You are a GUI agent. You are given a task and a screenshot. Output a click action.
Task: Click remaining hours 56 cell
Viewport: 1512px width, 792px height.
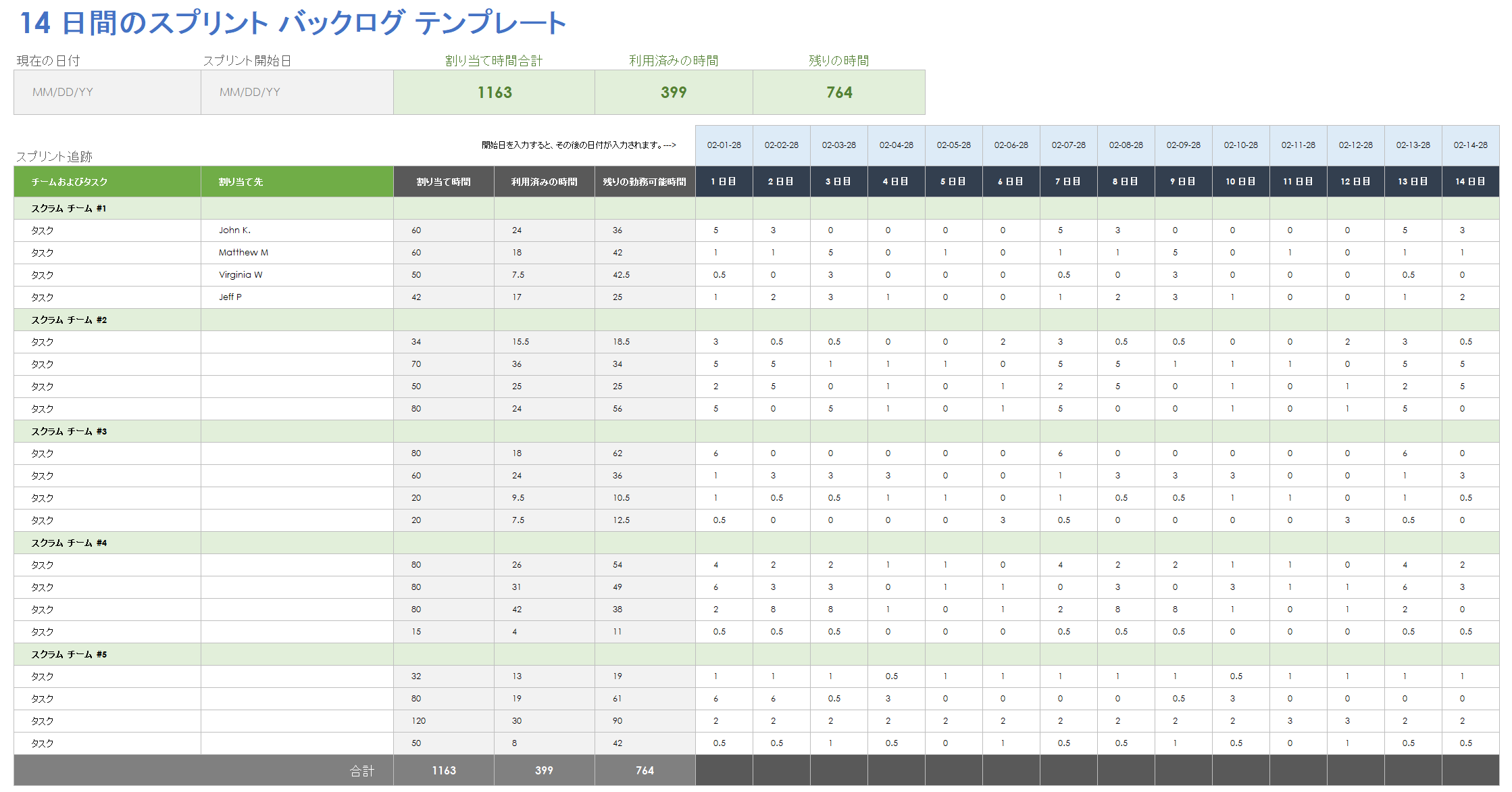(645, 409)
